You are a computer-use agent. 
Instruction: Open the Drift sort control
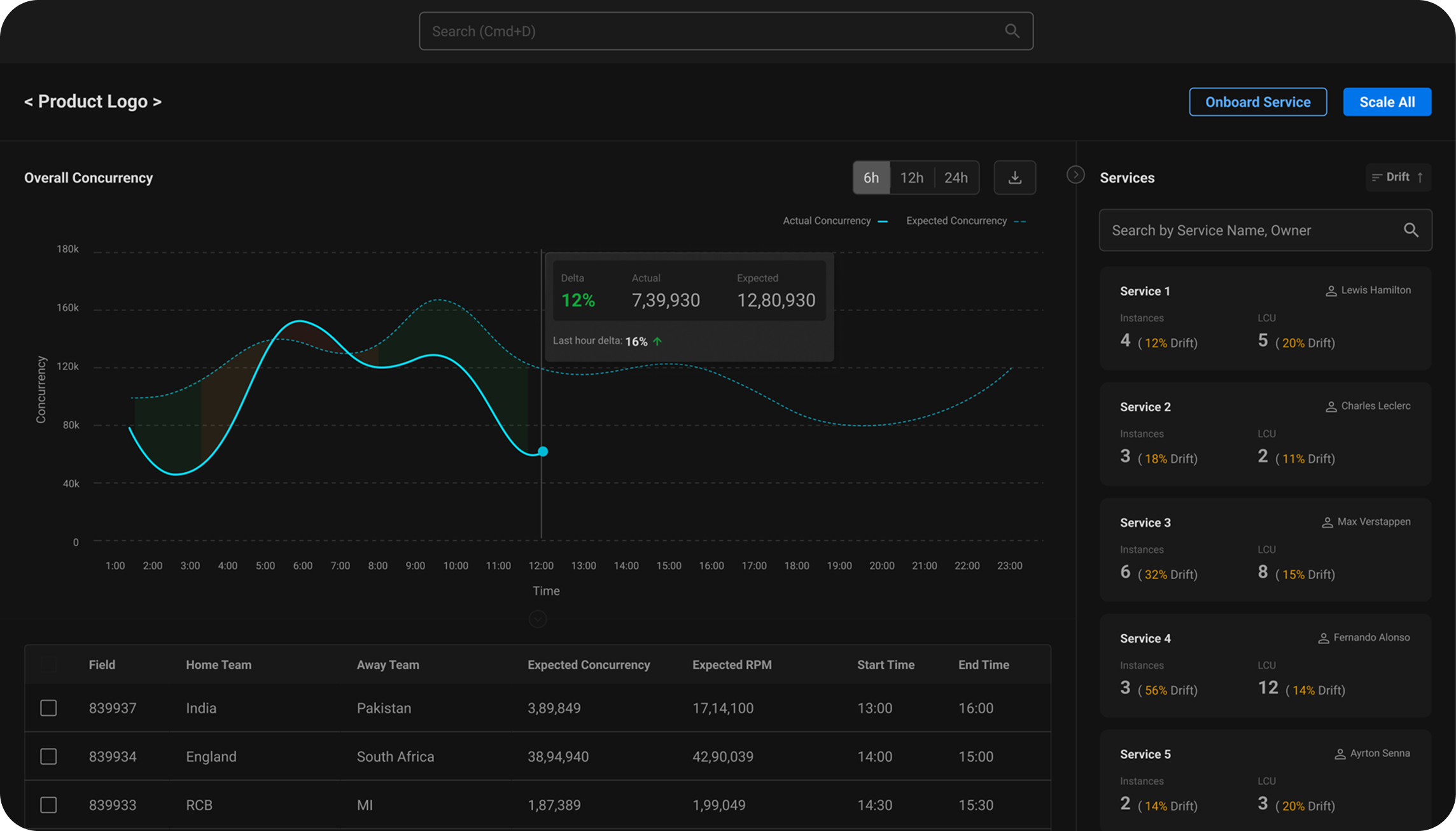tap(1398, 177)
